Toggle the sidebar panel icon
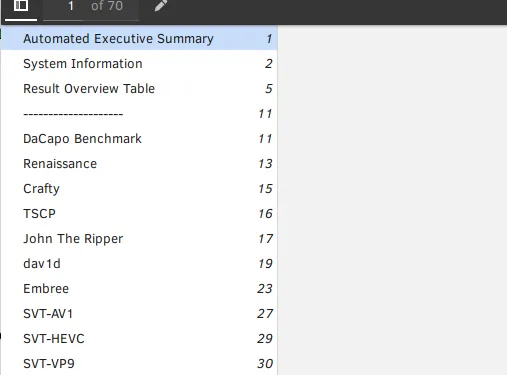 click(21, 6)
